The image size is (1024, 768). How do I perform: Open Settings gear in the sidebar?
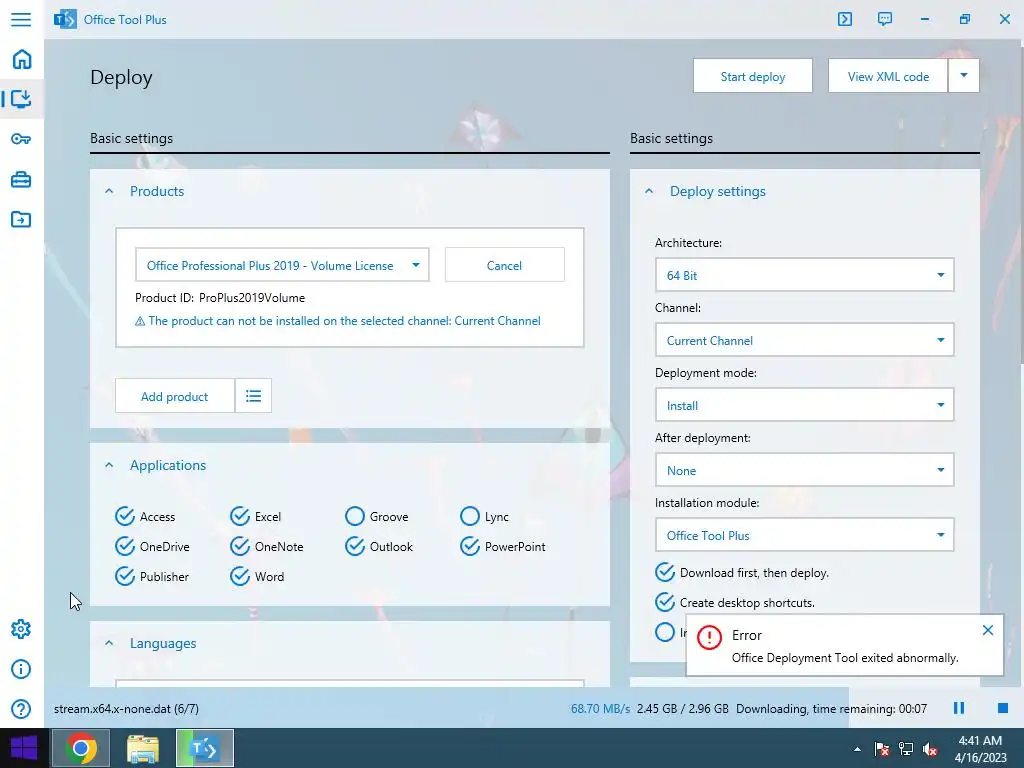(x=21, y=629)
